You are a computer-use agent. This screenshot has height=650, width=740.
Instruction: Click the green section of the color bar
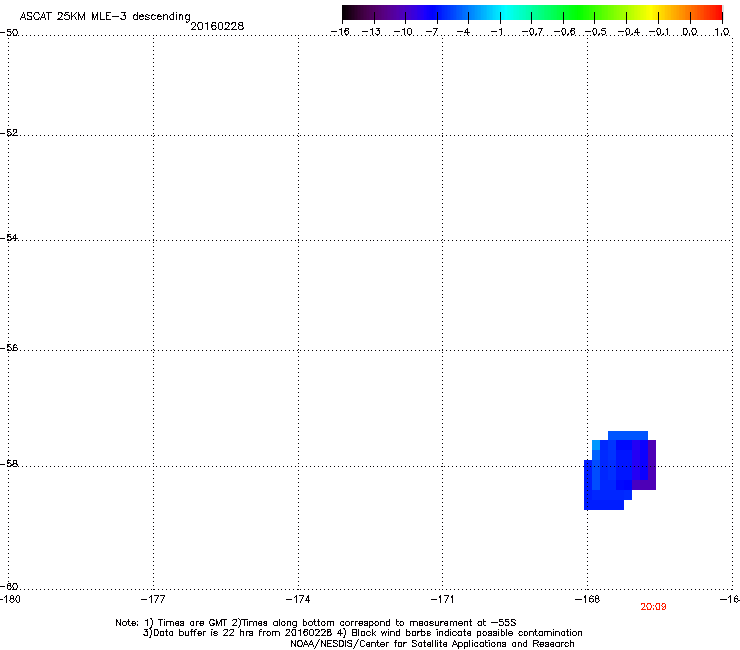tap(580, 13)
